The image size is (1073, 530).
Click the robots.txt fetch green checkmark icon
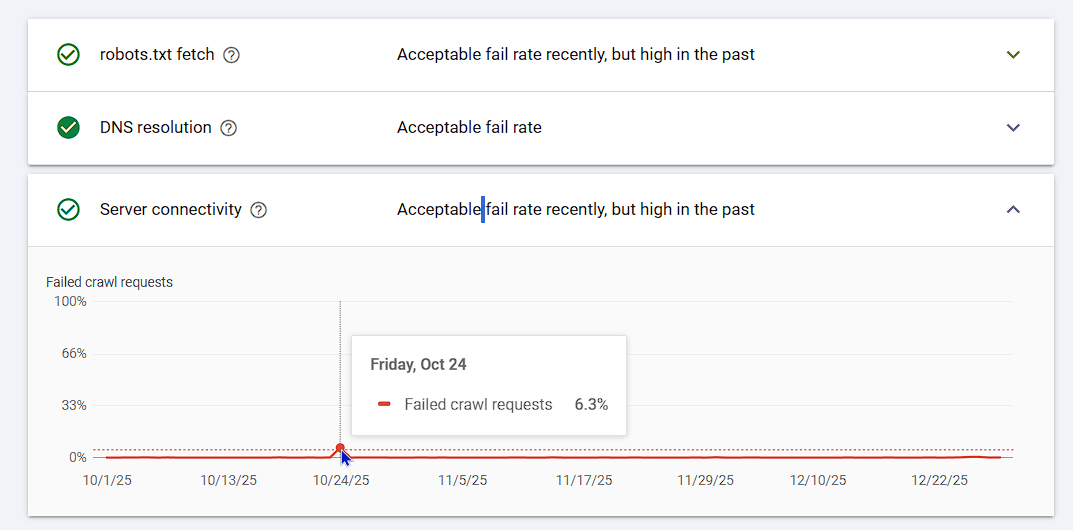(68, 55)
